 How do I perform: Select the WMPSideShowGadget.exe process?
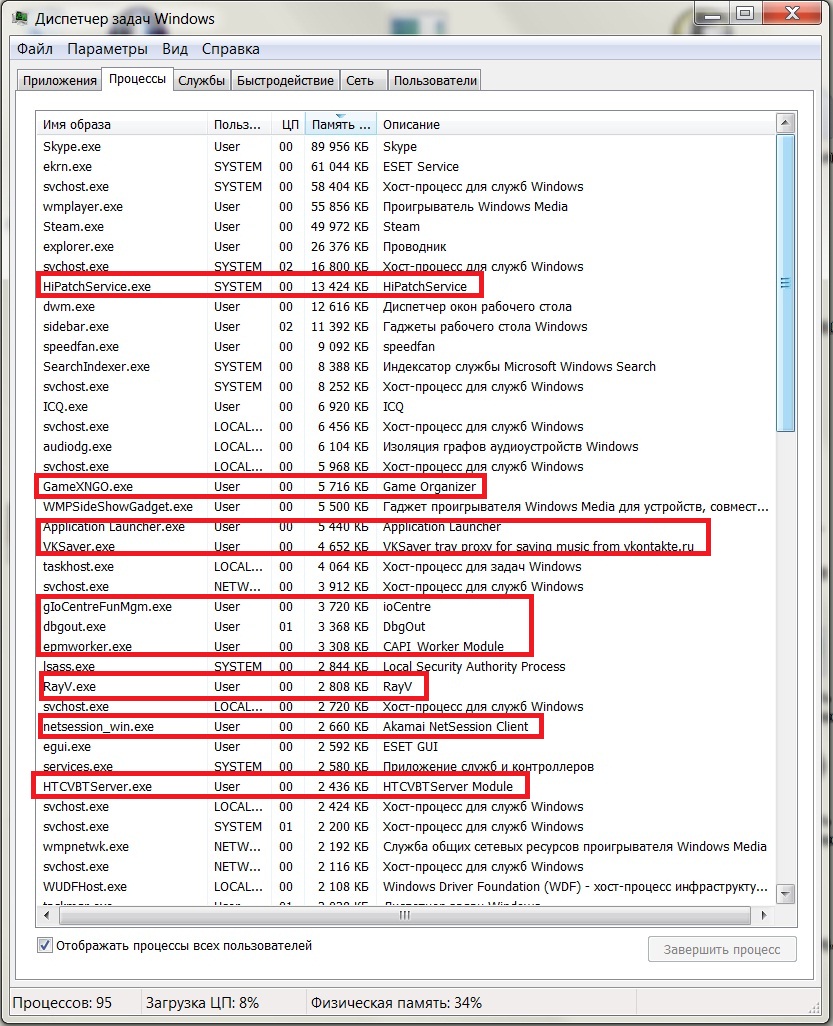coord(406,507)
